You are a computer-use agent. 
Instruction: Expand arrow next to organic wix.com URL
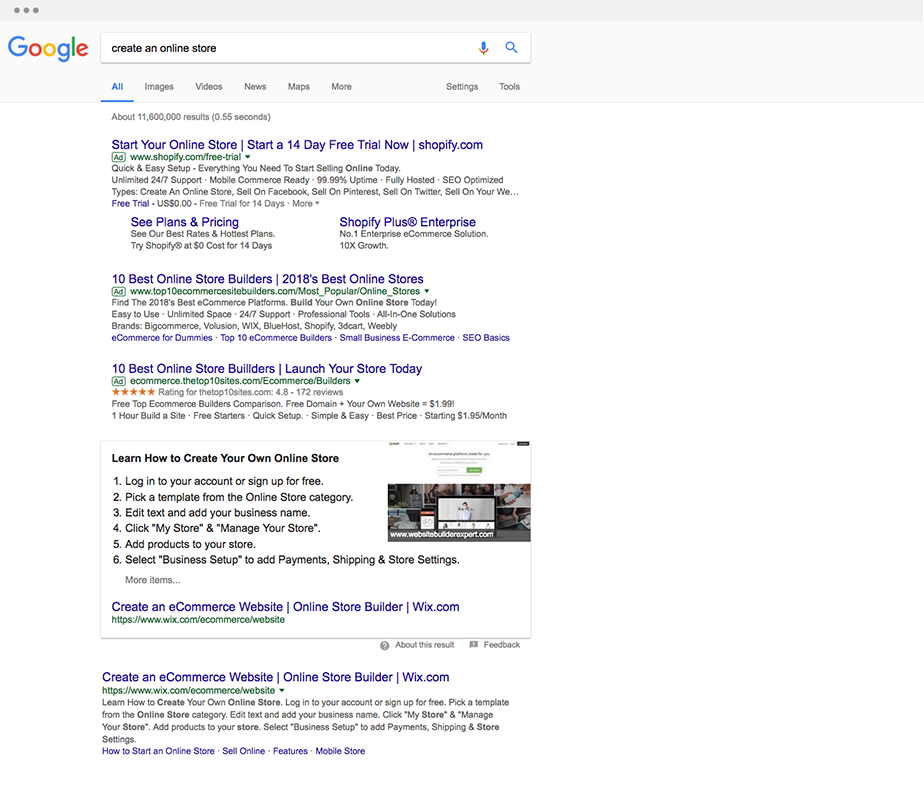pos(282,690)
